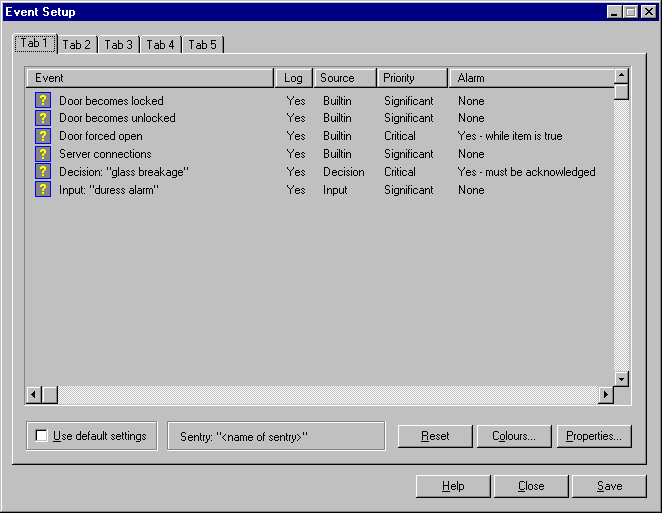This screenshot has height=513, width=662.
Task: Click "Yes - must be acknowledged" alarm value
Action: coord(526,172)
